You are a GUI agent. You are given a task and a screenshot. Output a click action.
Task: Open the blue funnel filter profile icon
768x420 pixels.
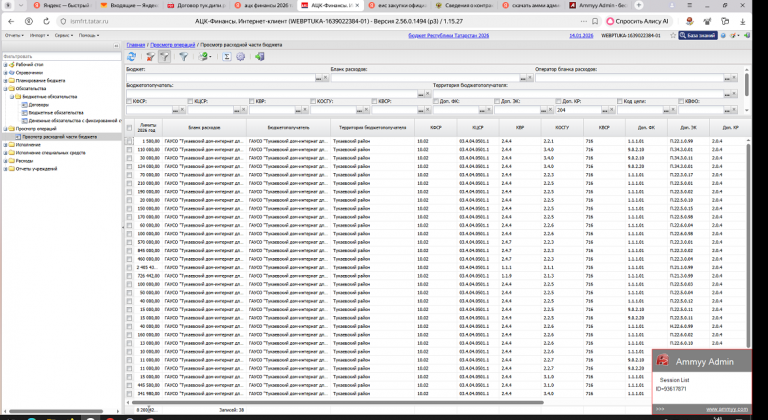[x=183, y=57]
